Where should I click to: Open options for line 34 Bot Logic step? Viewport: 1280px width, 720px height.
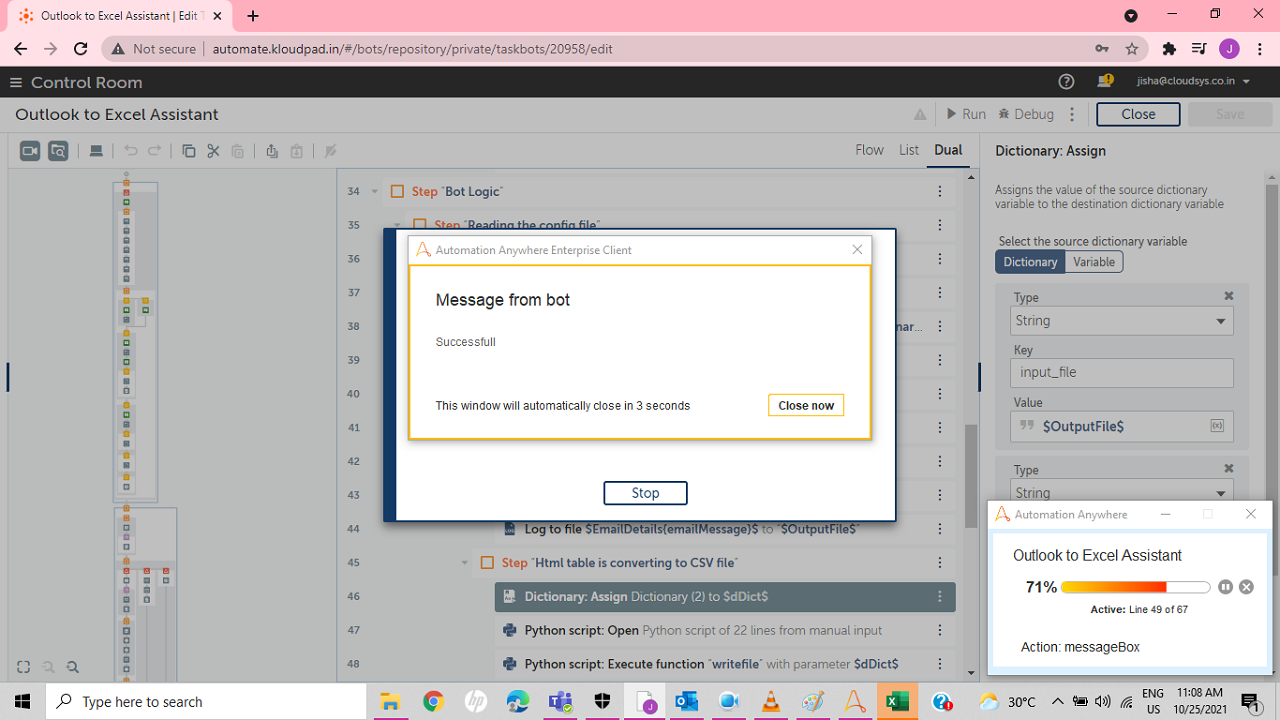pos(939,191)
